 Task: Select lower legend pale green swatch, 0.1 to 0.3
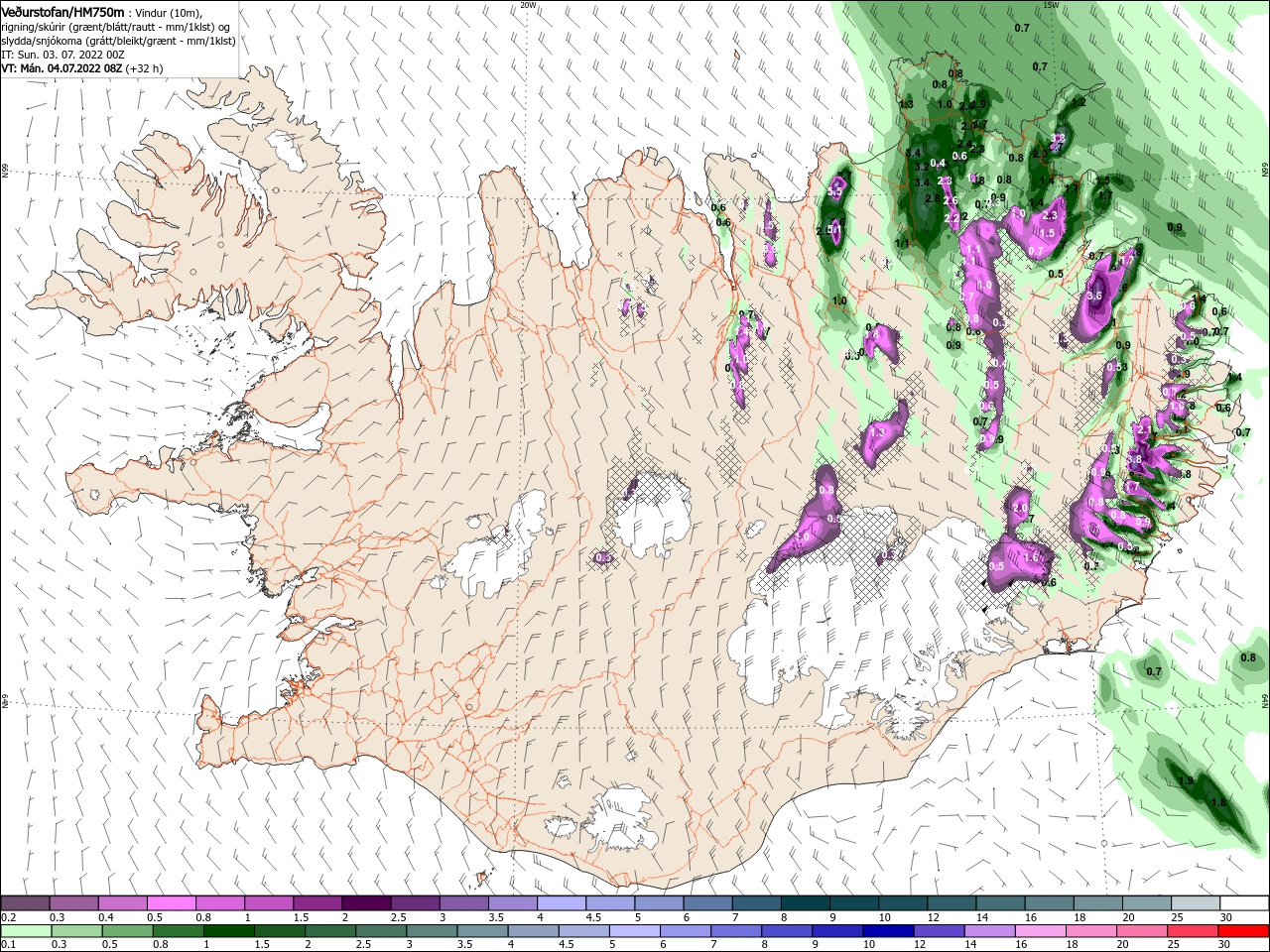(26, 931)
